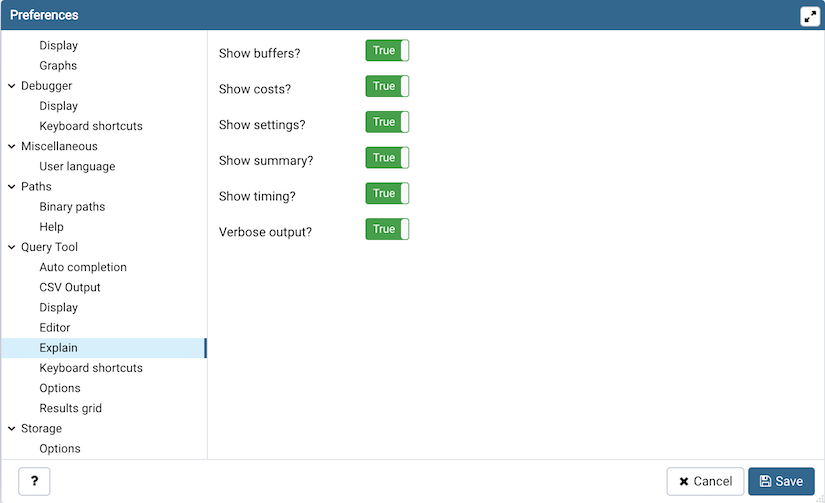Image resolution: width=825 pixels, height=503 pixels.
Task: Go to Results grid settings
Action: [70, 408]
